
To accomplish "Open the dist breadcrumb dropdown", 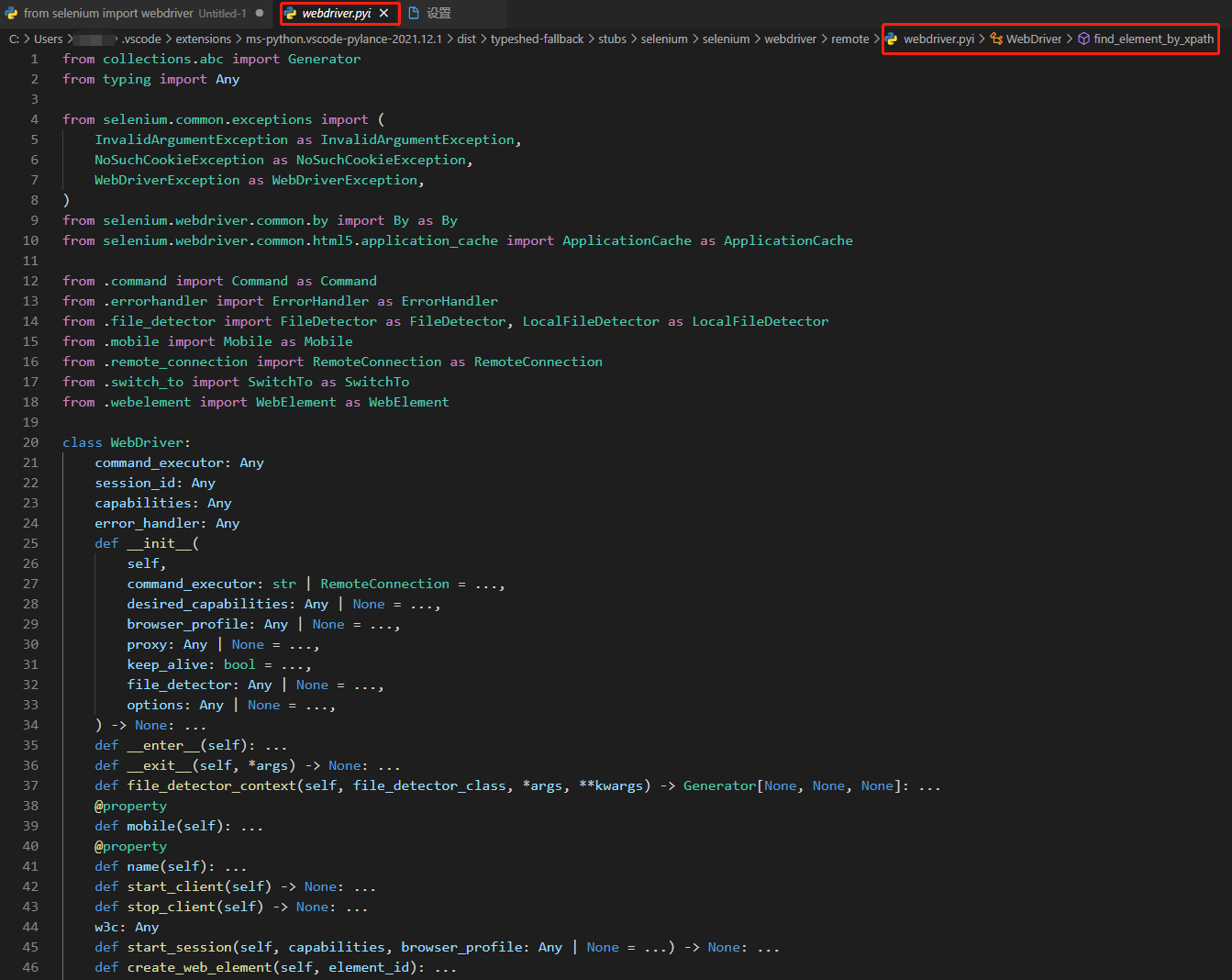I will pos(467,39).
